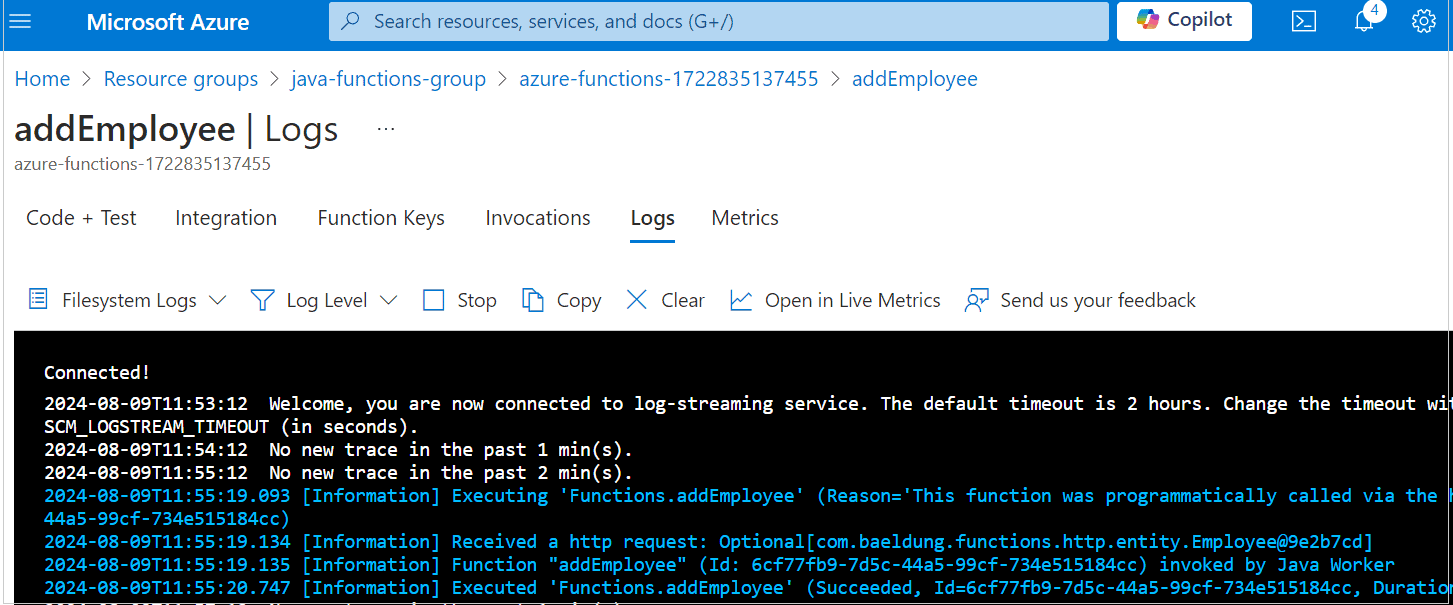The height and width of the screenshot is (605, 1453).
Task: Switch to the Code + Test tab
Action: (81, 218)
